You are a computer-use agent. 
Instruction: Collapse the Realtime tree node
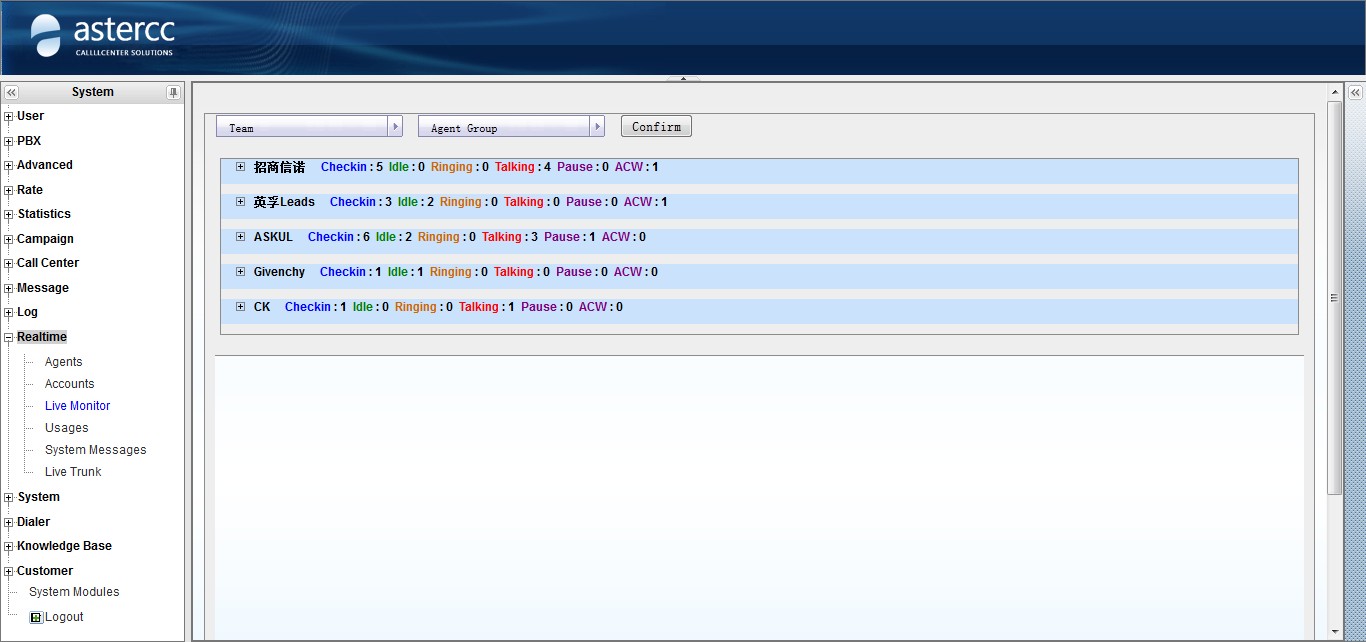pyautogui.click(x=9, y=338)
